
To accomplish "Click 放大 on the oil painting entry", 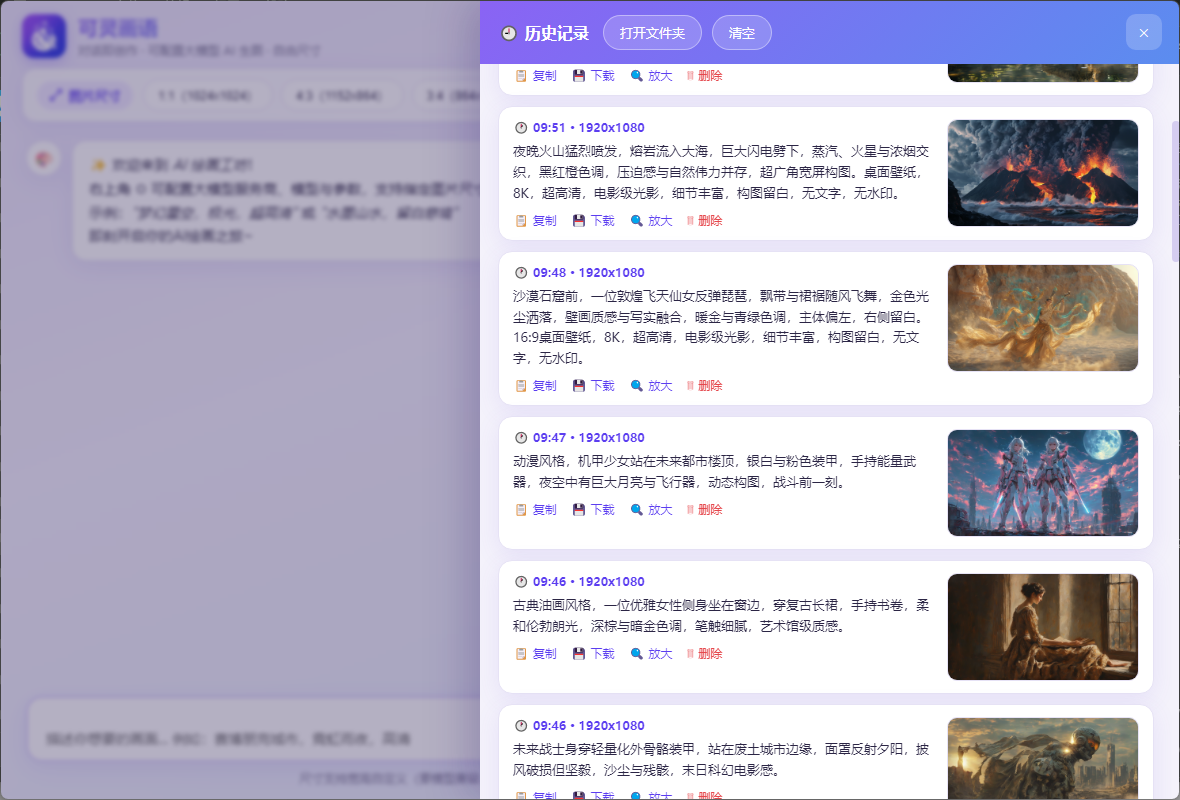I will (651, 653).
